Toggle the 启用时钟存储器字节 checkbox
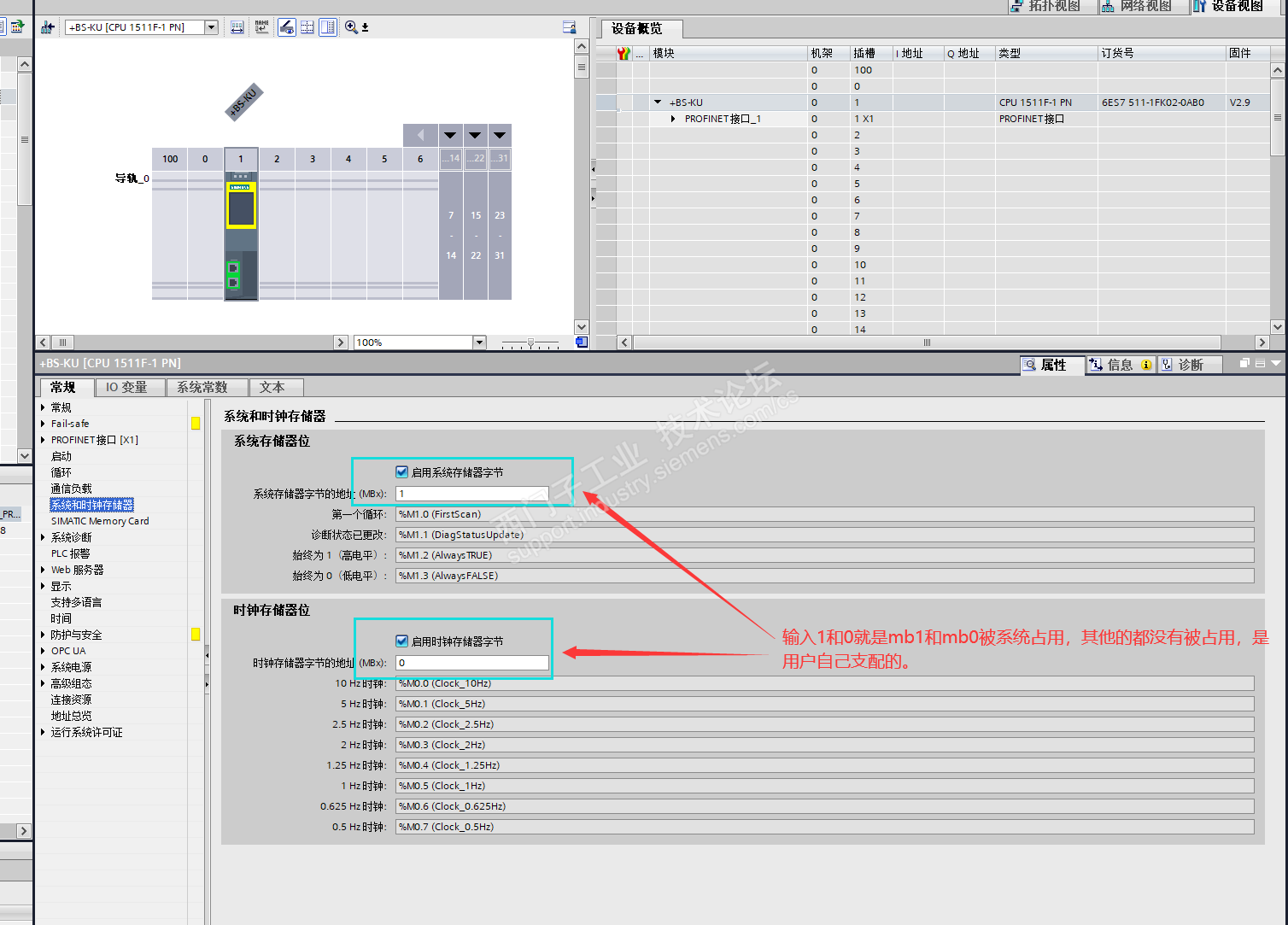The height and width of the screenshot is (925, 1288). [401, 641]
